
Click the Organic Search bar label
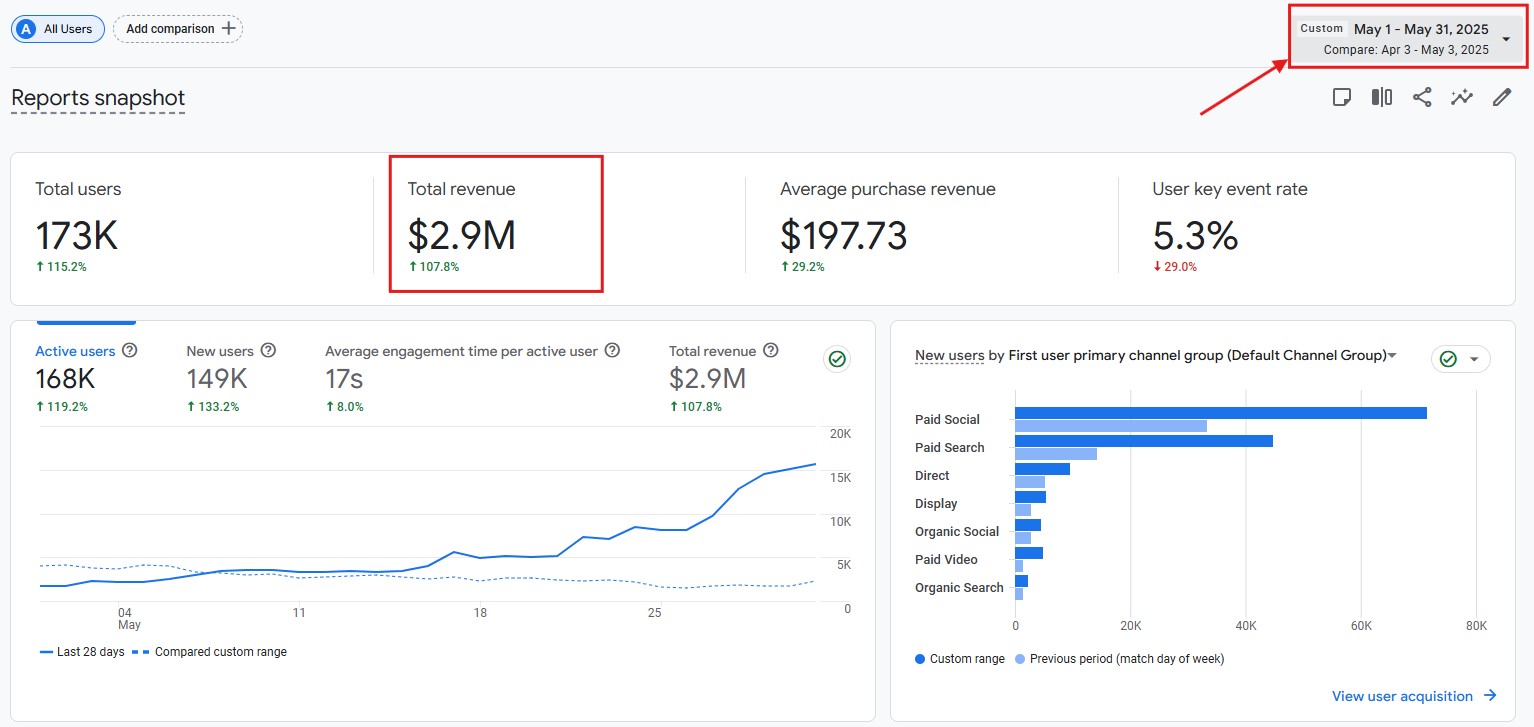tap(959, 588)
